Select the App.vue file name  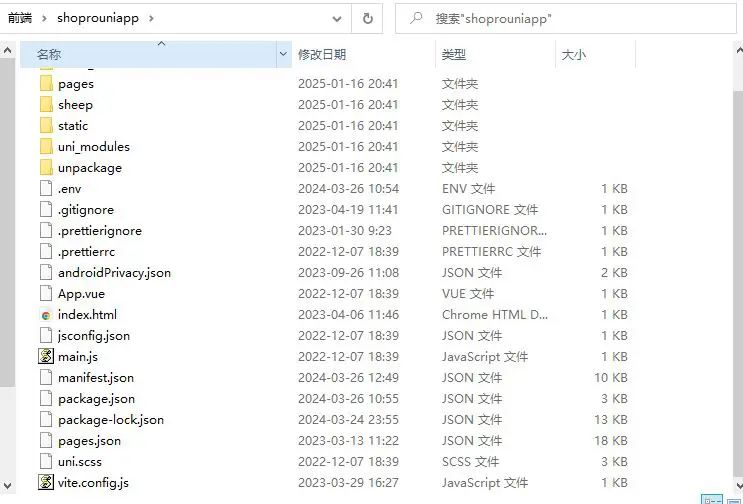82,294
